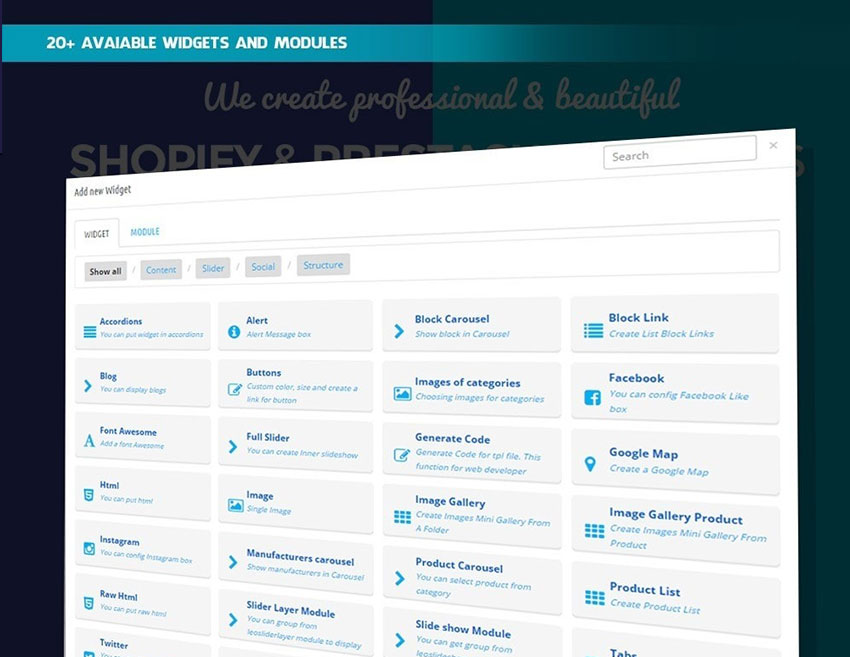Screen dimensions: 850x657
Task: Click the Google Map pin icon
Action: pyautogui.click(x=590, y=464)
